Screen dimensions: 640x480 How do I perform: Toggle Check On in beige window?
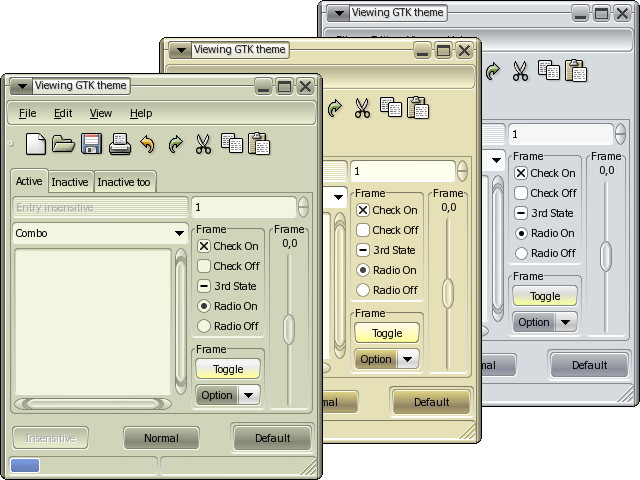(363, 210)
